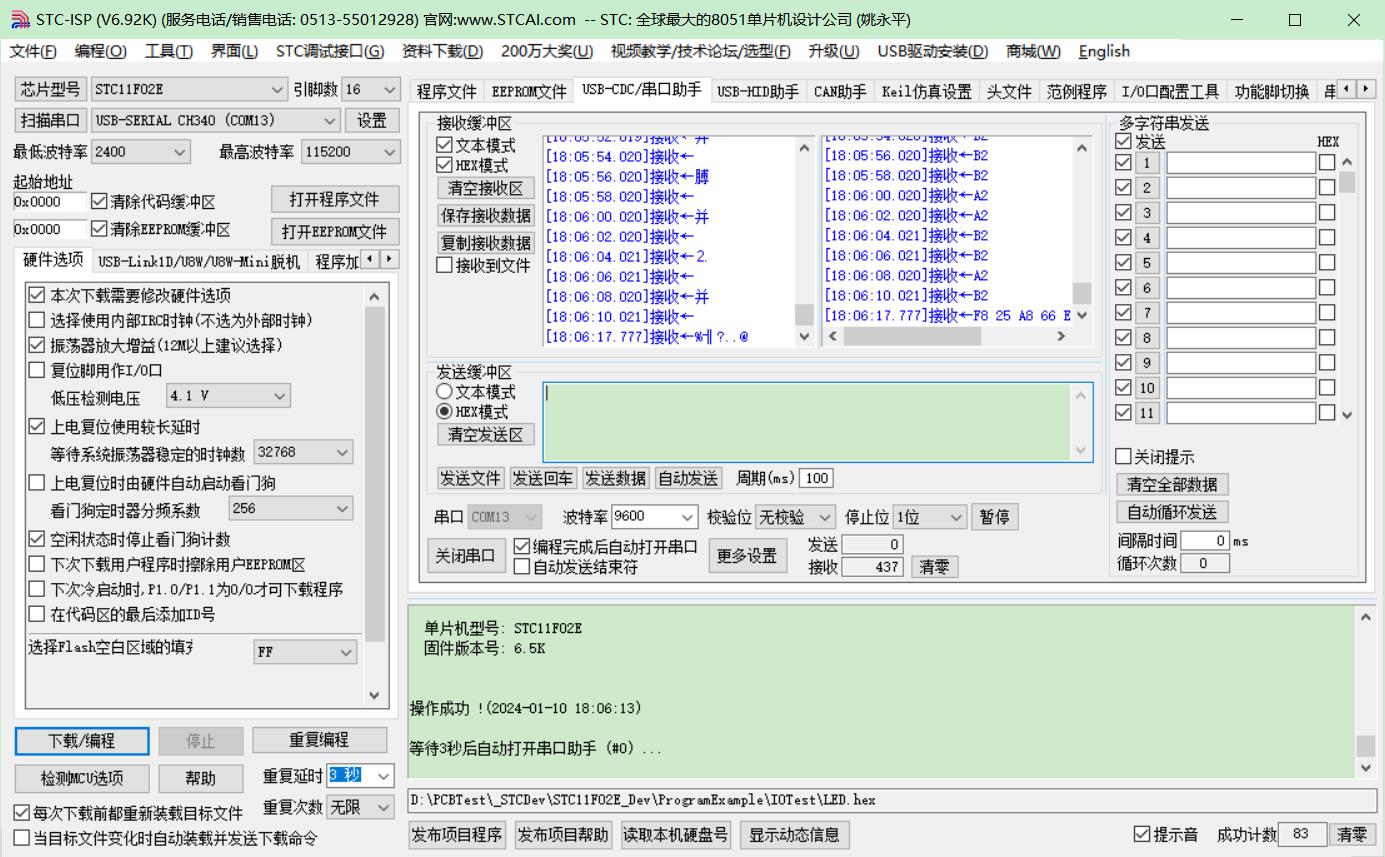Click 清零 button next to success count
1385x857 pixels.
pyautogui.click(x=1352, y=834)
